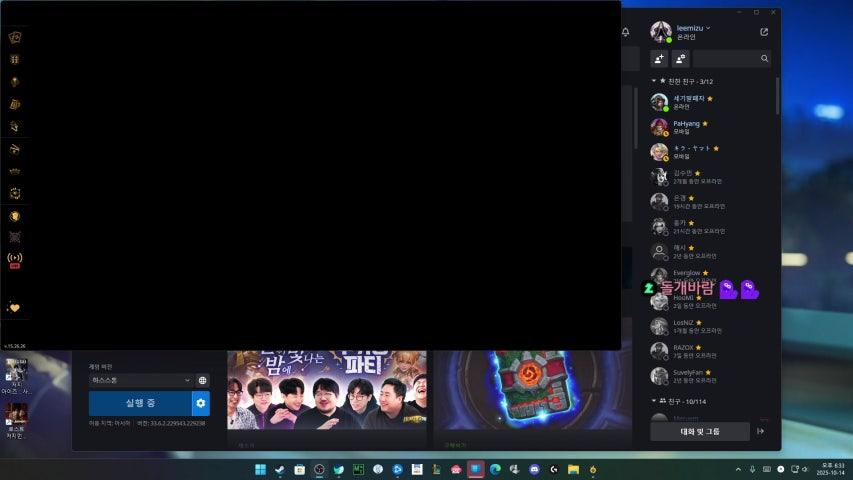The width and height of the screenshot is (853, 480).
Task: Click the friend settings icon beside add friend
Action: coord(681,58)
